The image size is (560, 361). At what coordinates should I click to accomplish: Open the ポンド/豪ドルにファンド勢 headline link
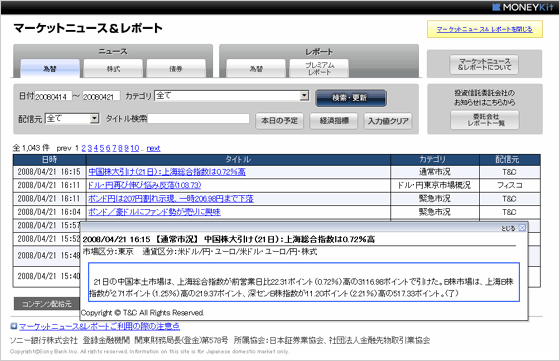click(154, 212)
